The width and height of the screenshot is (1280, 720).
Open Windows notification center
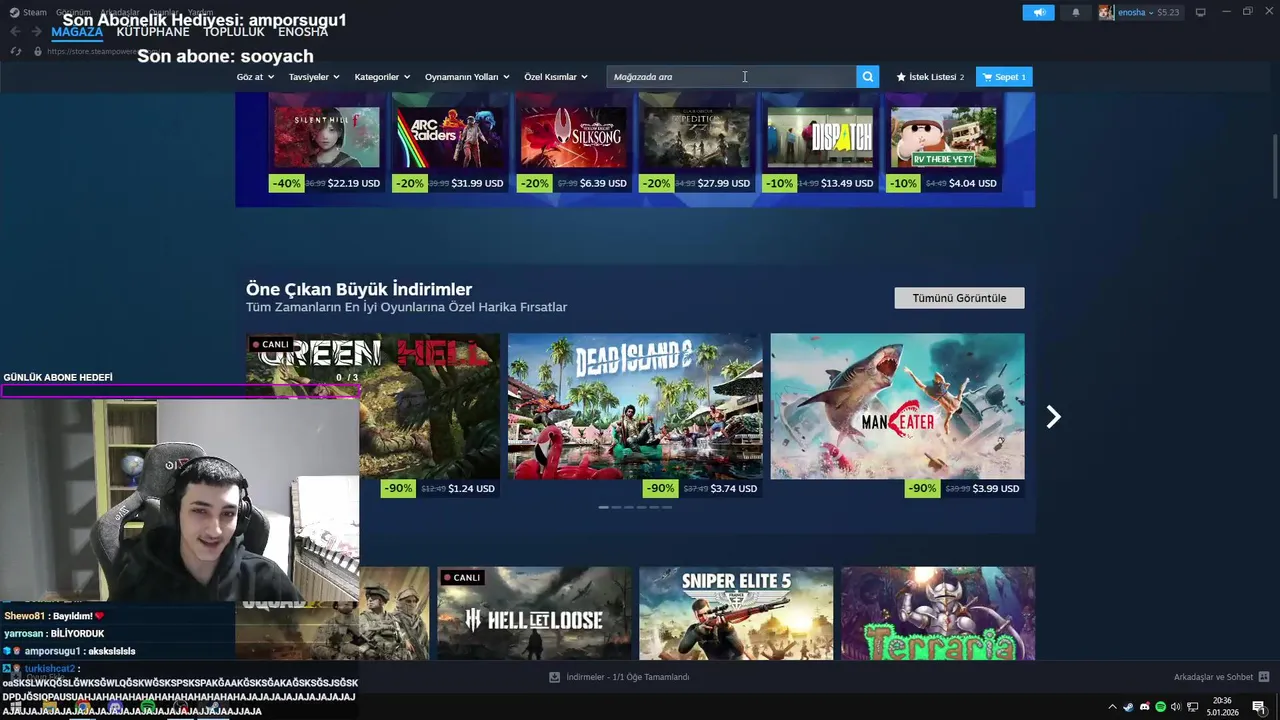pyautogui.click(x=1258, y=707)
